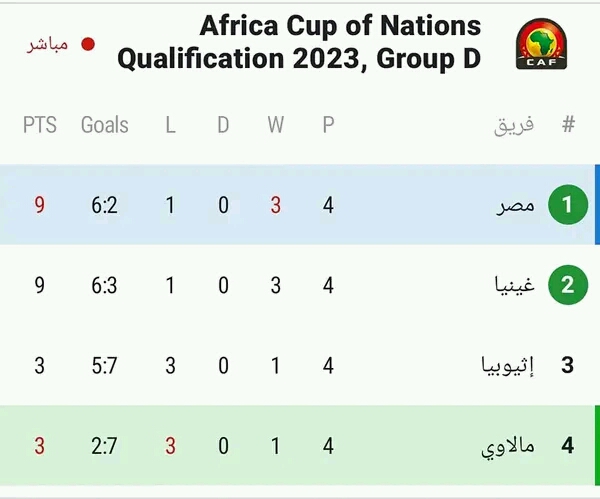Click rank number 3 beside إثيوبيا
600x499 pixels.
pyautogui.click(x=567, y=365)
